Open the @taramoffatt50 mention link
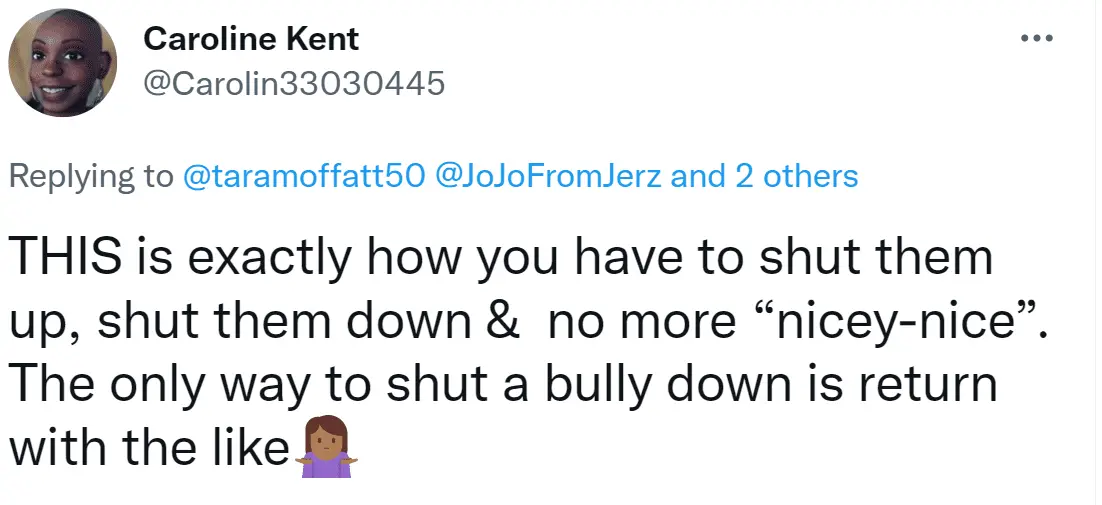 tap(304, 177)
